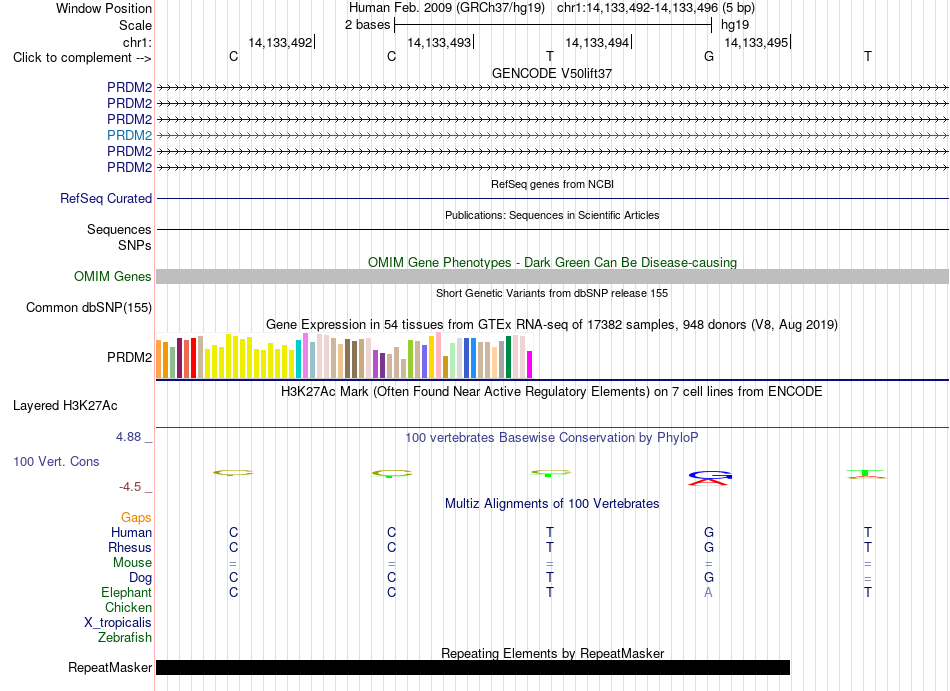950x691 pixels.
Task: Click the '2 bases' scale bar
Action: coord(553,25)
